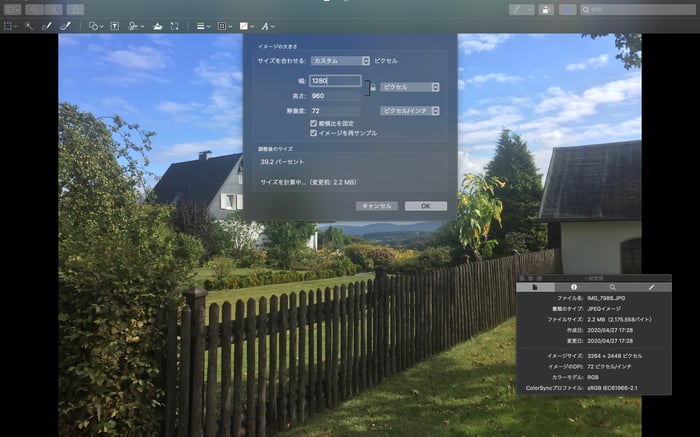Open the Adjust Color tool
The image size is (700, 437).
(x=157, y=26)
